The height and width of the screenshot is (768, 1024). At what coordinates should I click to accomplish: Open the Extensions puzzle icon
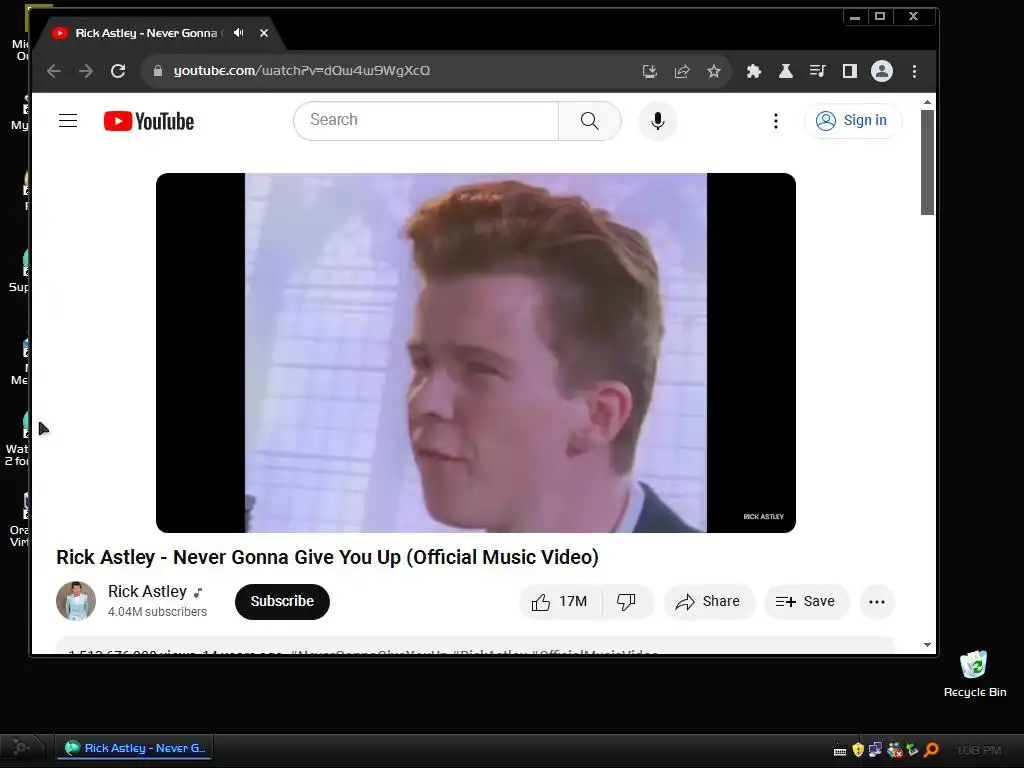754,71
